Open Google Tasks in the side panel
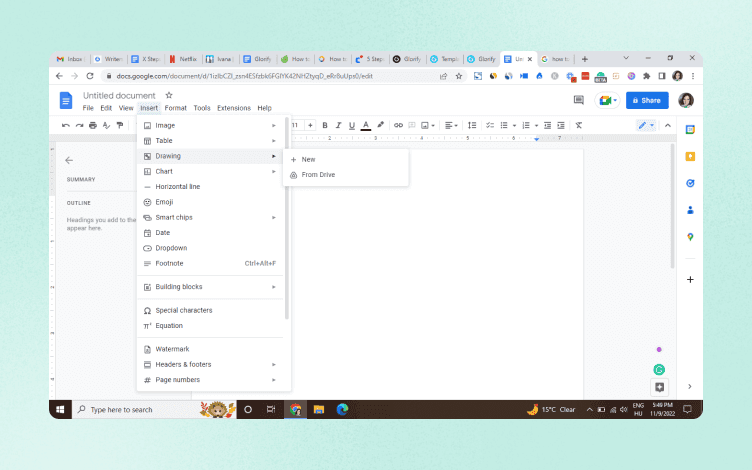The image size is (752, 470). (x=690, y=184)
